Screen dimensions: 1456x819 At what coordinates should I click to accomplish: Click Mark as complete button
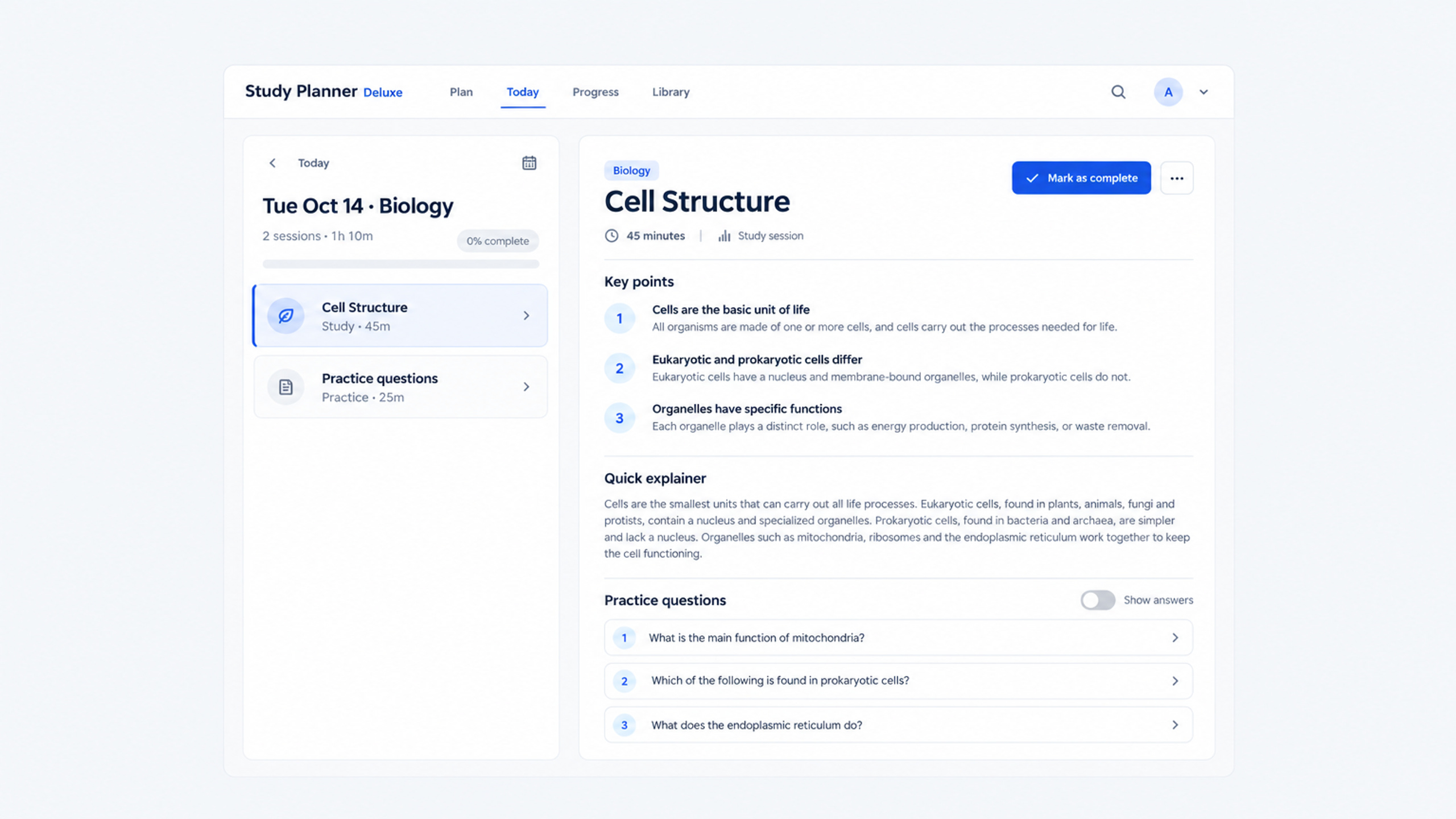(x=1081, y=178)
